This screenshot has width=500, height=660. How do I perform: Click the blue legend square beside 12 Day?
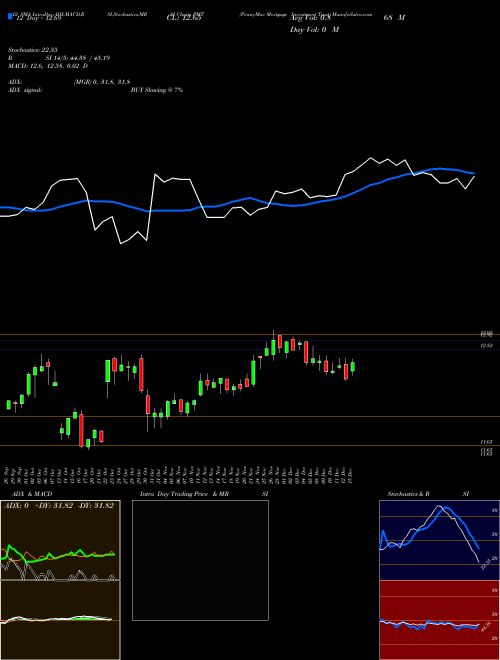click(10, 16)
